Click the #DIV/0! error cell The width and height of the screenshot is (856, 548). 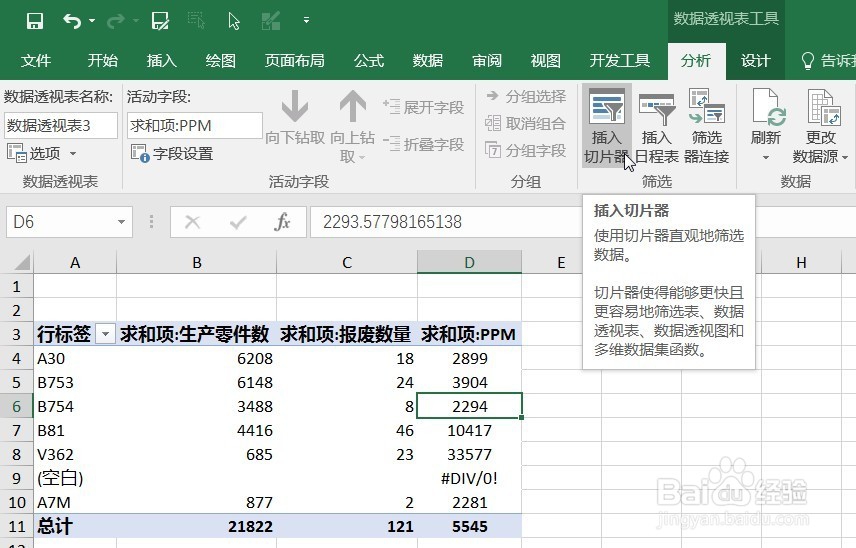469,478
